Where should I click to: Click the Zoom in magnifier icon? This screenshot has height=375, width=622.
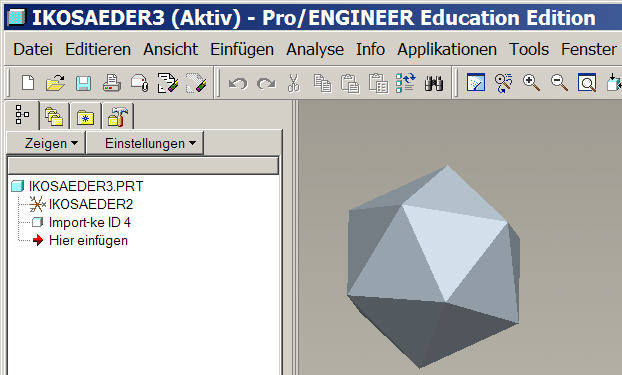531,83
